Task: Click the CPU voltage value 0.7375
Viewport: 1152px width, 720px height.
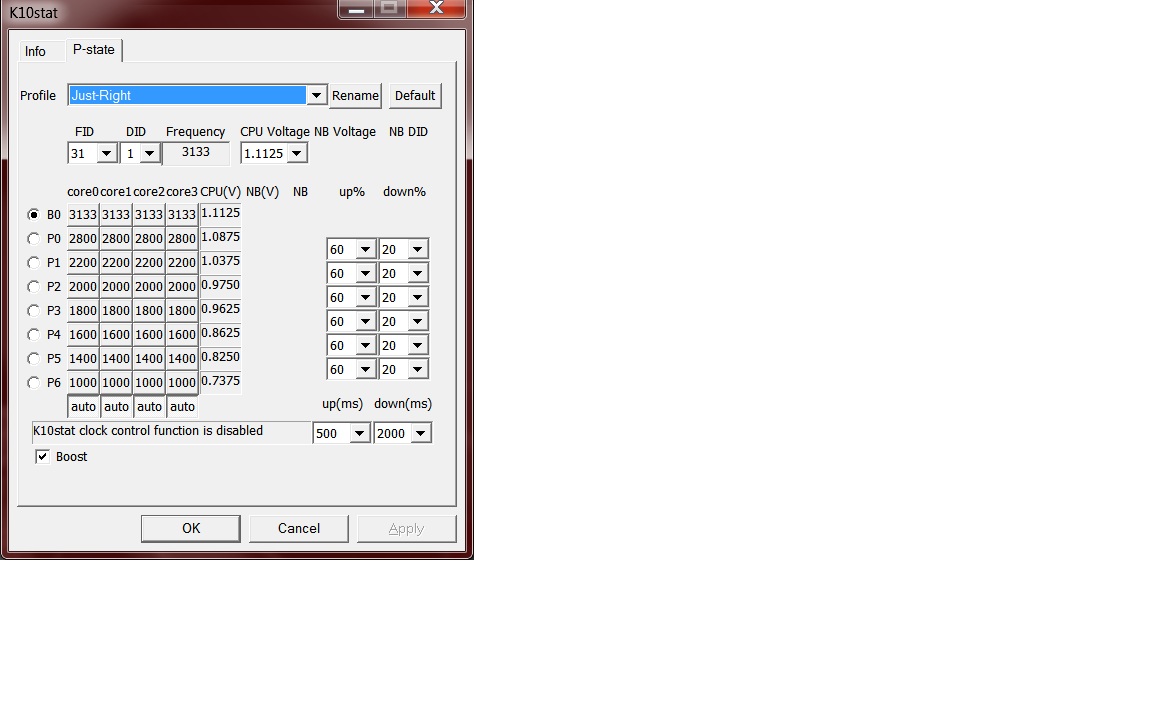Action: click(x=220, y=381)
